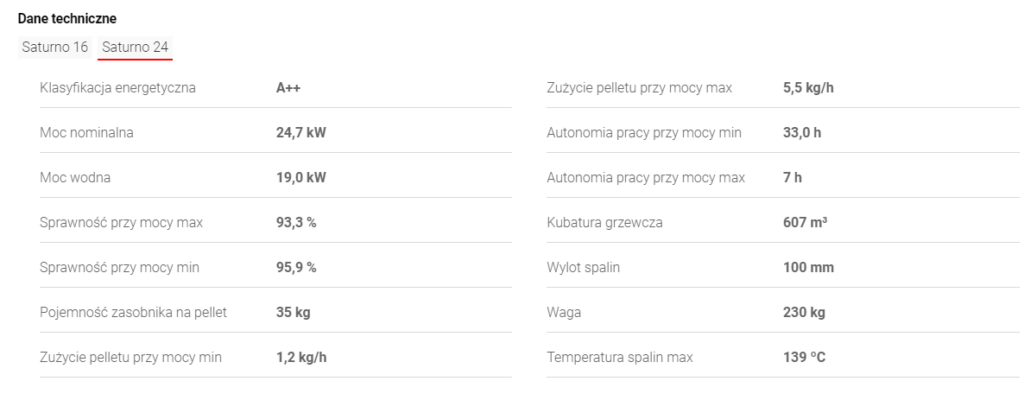Select the 24,7 kW value
This screenshot has width=1024, height=394.
301,133
